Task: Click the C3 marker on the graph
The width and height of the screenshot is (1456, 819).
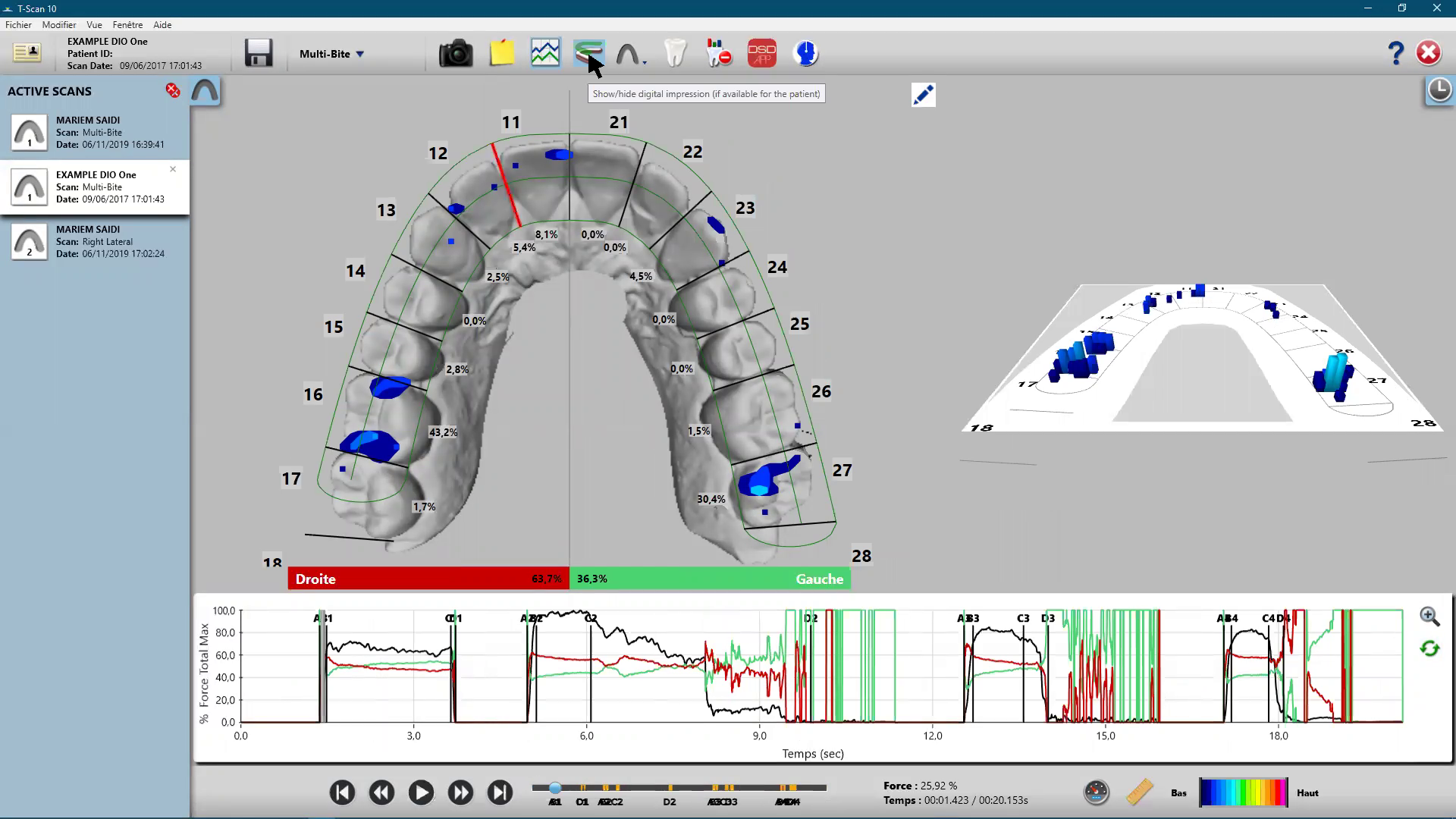Action: click(x=1023, y=618)
